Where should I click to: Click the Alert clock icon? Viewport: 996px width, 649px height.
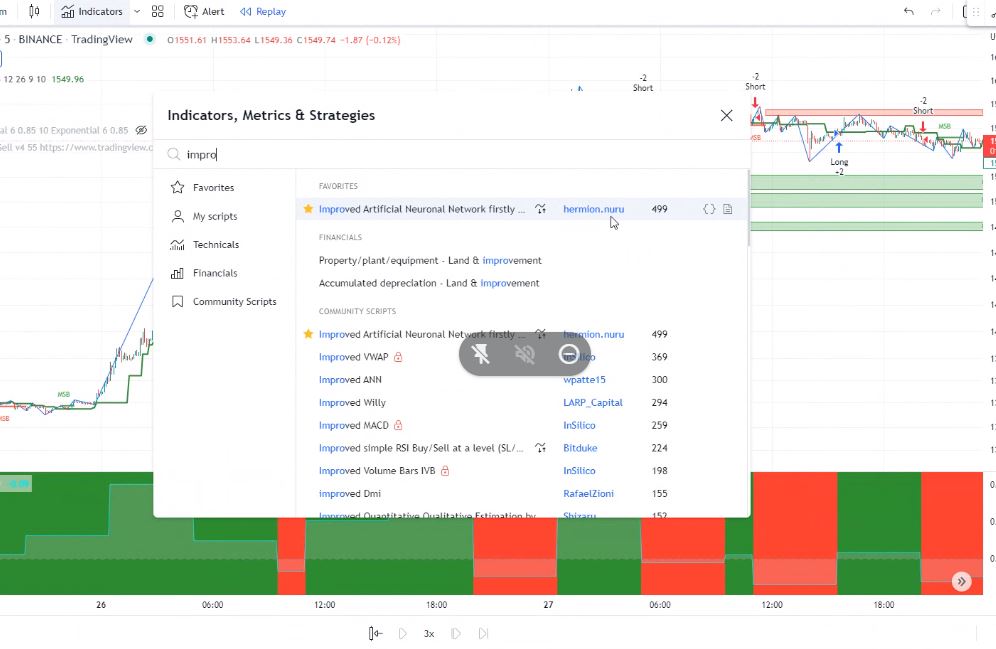click(191, 12)
